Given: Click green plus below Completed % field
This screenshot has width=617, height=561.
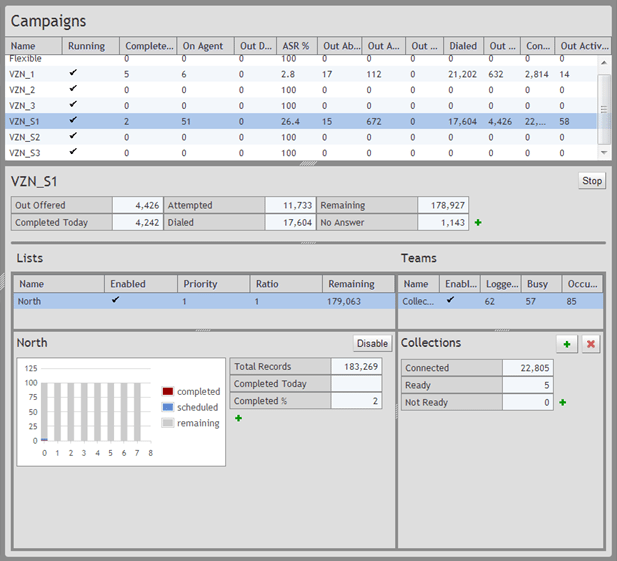Looking at the screenshot, I should [238, 418].
